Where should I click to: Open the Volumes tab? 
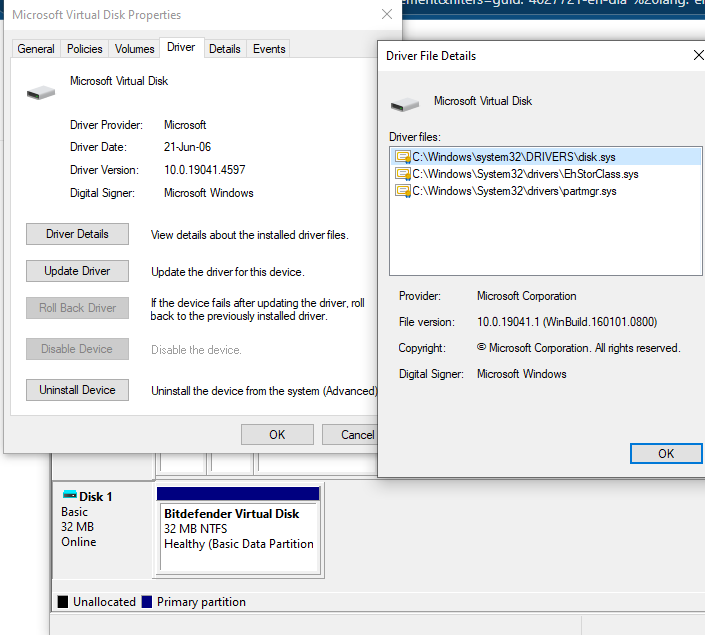pos(134,49)
